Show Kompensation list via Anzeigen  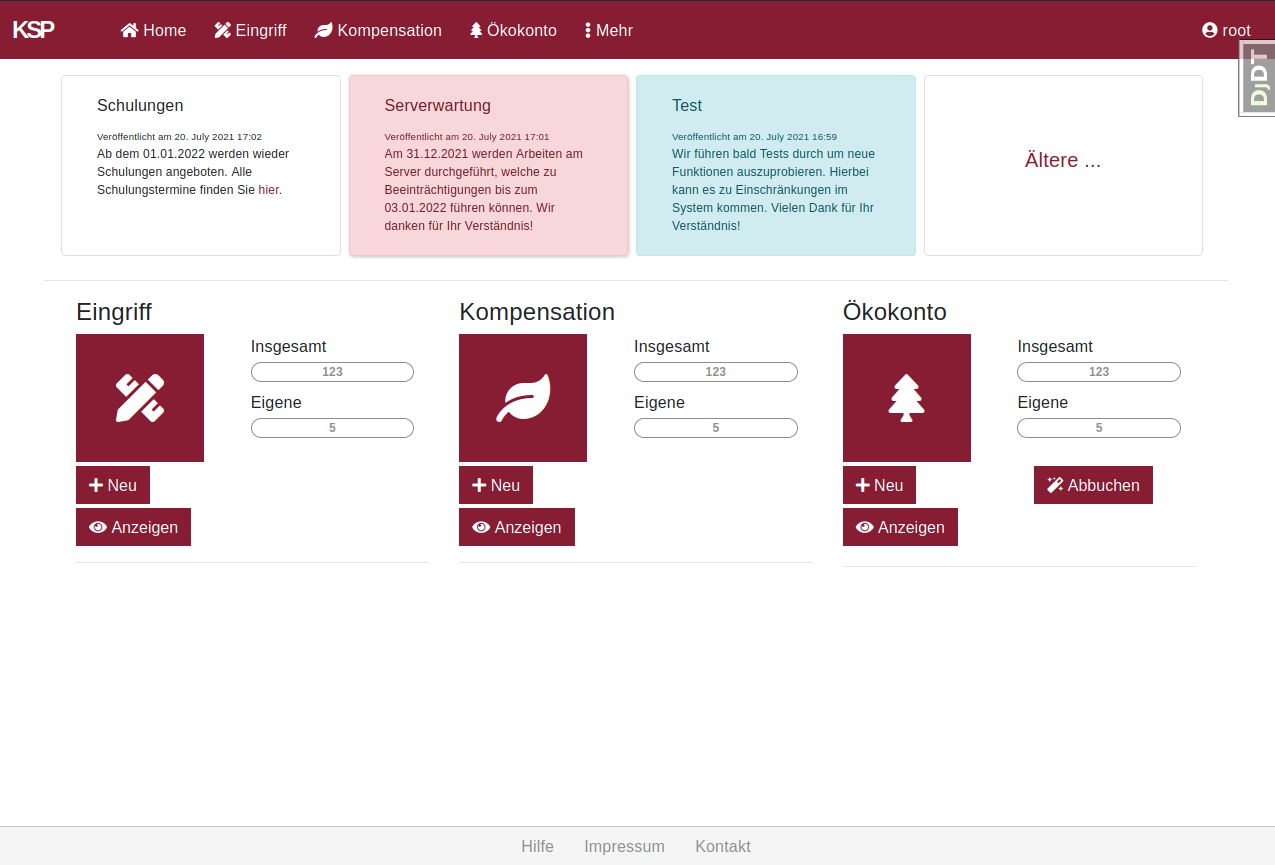pyautogui.click(x=517, y=527)
